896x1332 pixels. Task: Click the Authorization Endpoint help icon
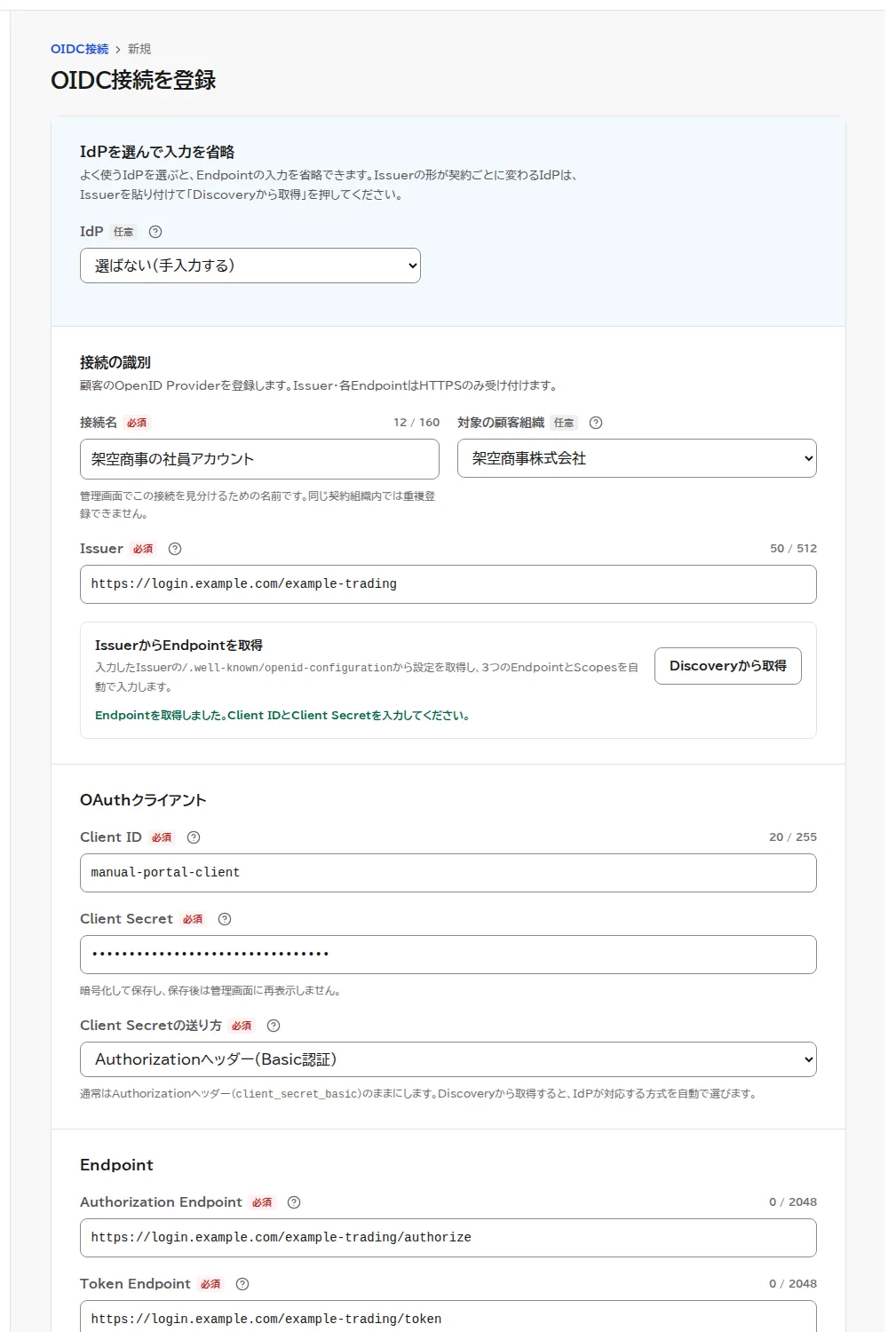pyautogui.click(x=294, y=1202)
